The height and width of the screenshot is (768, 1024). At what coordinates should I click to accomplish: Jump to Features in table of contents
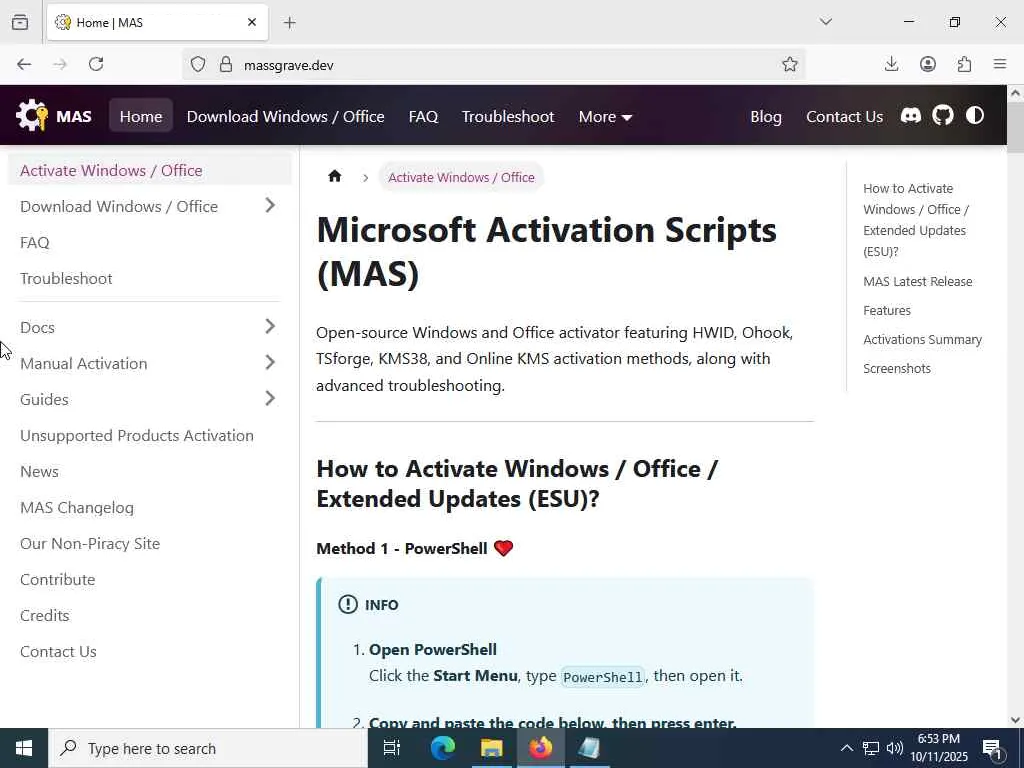887,310
